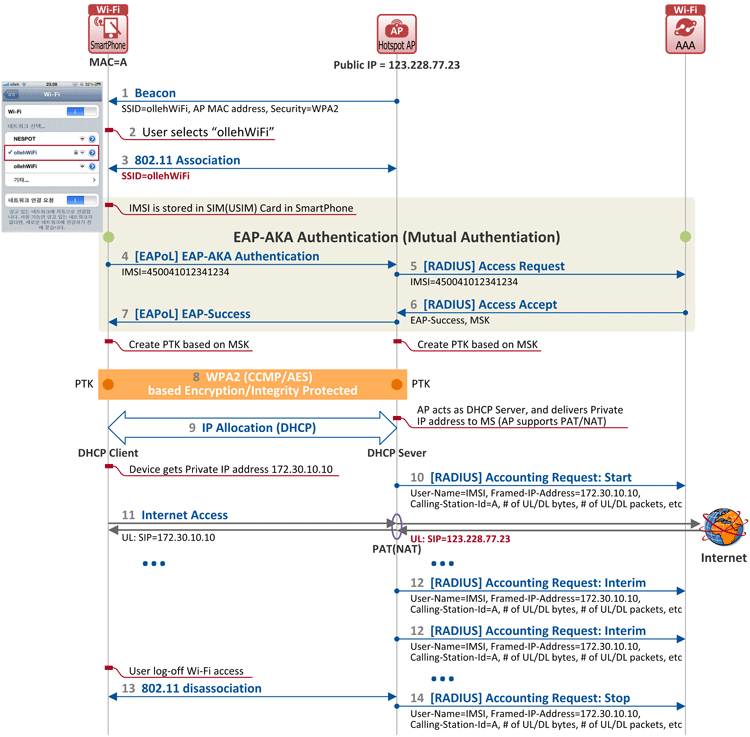Click the Wi-Fi SmartPhone icon
This screenshot has height=737, width=750.
tap(108, 29)
